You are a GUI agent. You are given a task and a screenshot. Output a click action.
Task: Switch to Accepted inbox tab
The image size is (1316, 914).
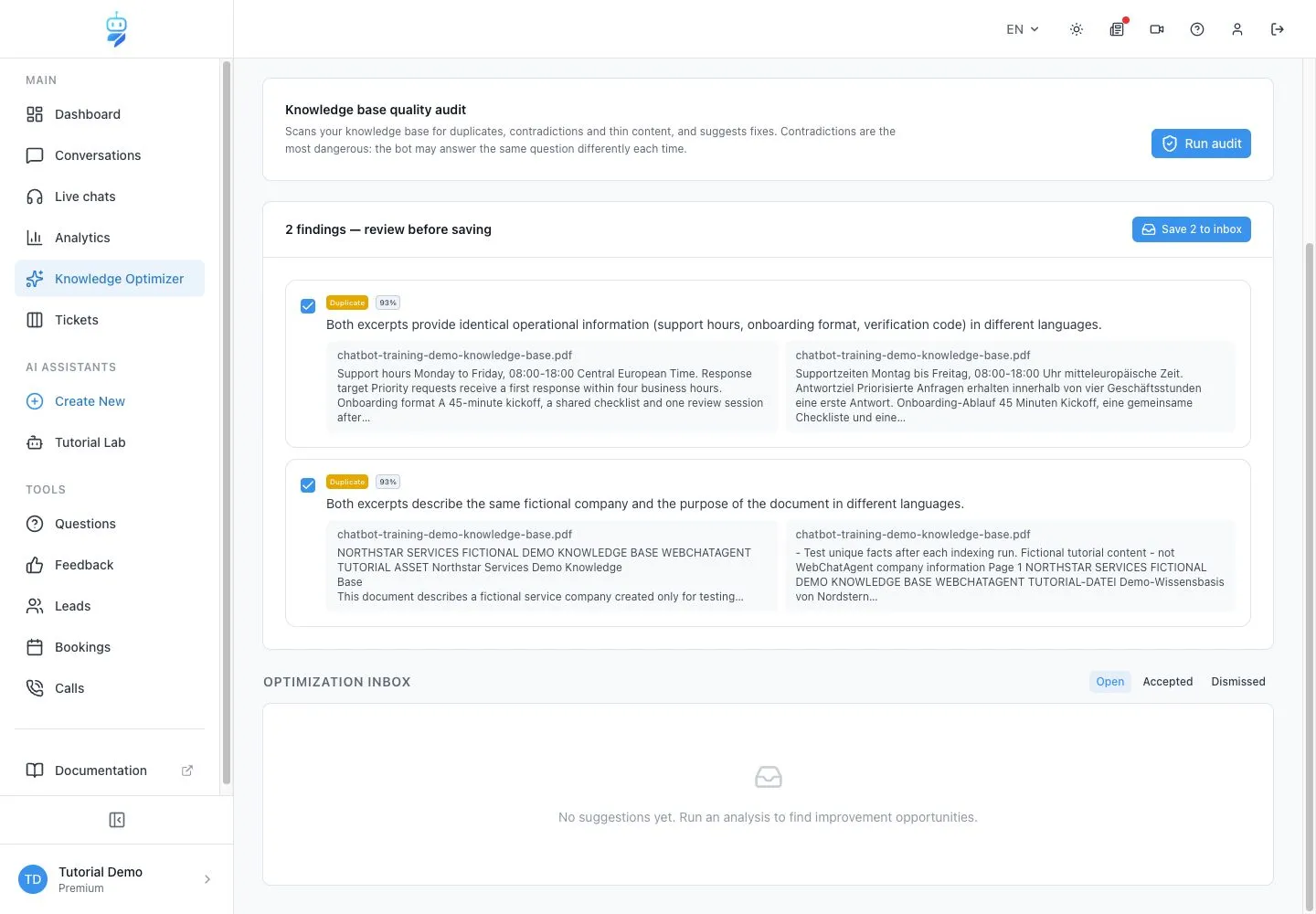click(x=1168, y=682)
